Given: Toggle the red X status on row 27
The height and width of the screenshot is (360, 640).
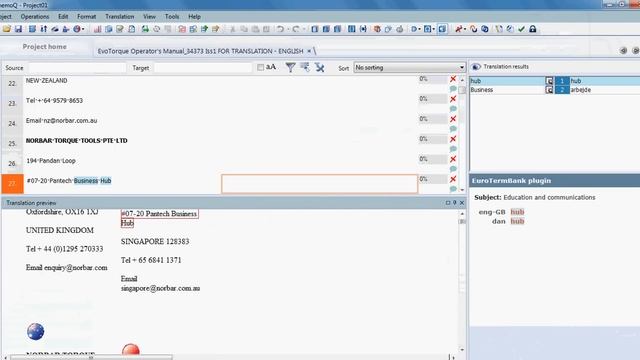Looking at the screenshot, I should (x=453, y=179).
